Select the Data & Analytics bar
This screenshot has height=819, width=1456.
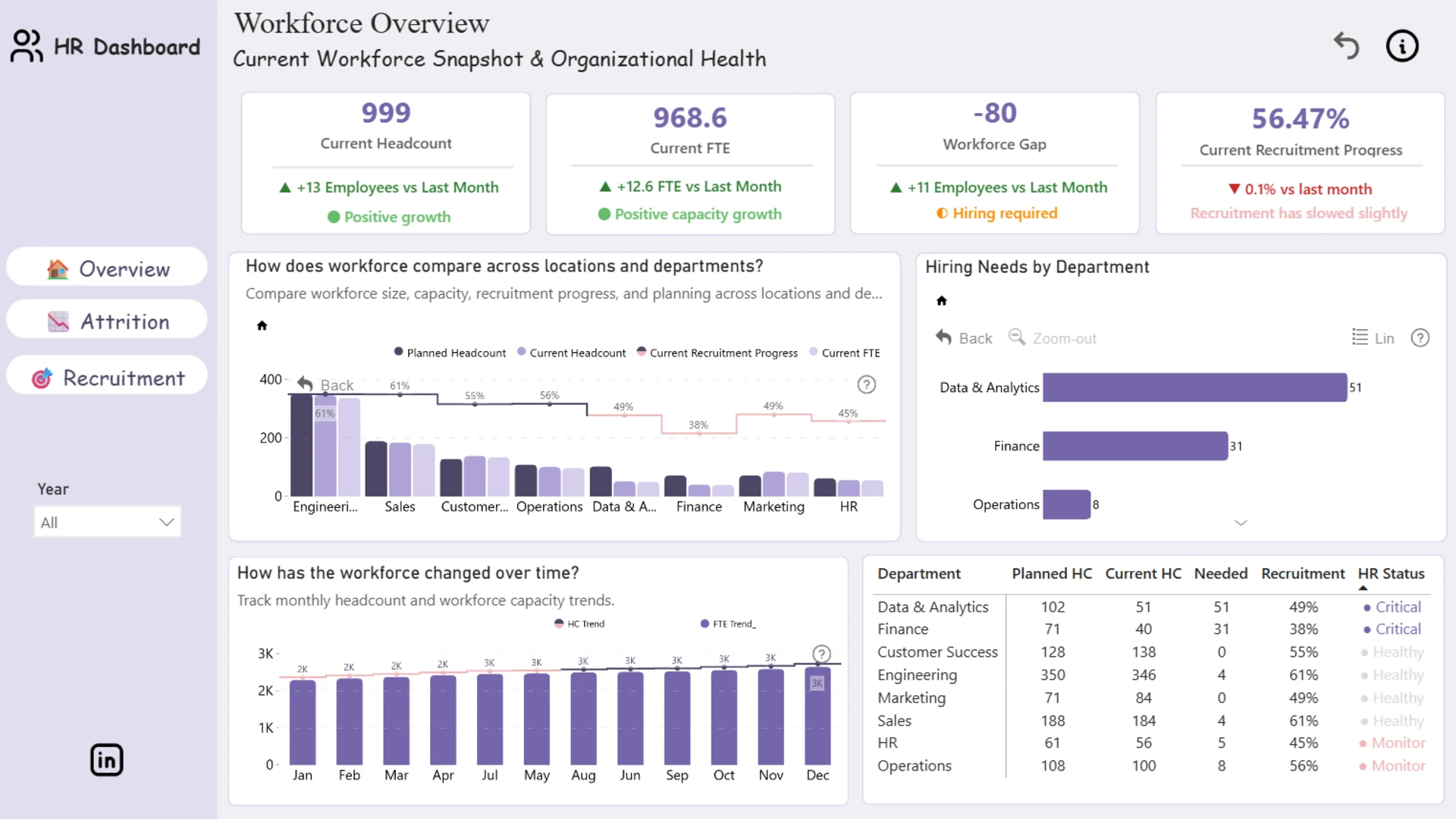pyautogui.click(x=1194, y=388)
